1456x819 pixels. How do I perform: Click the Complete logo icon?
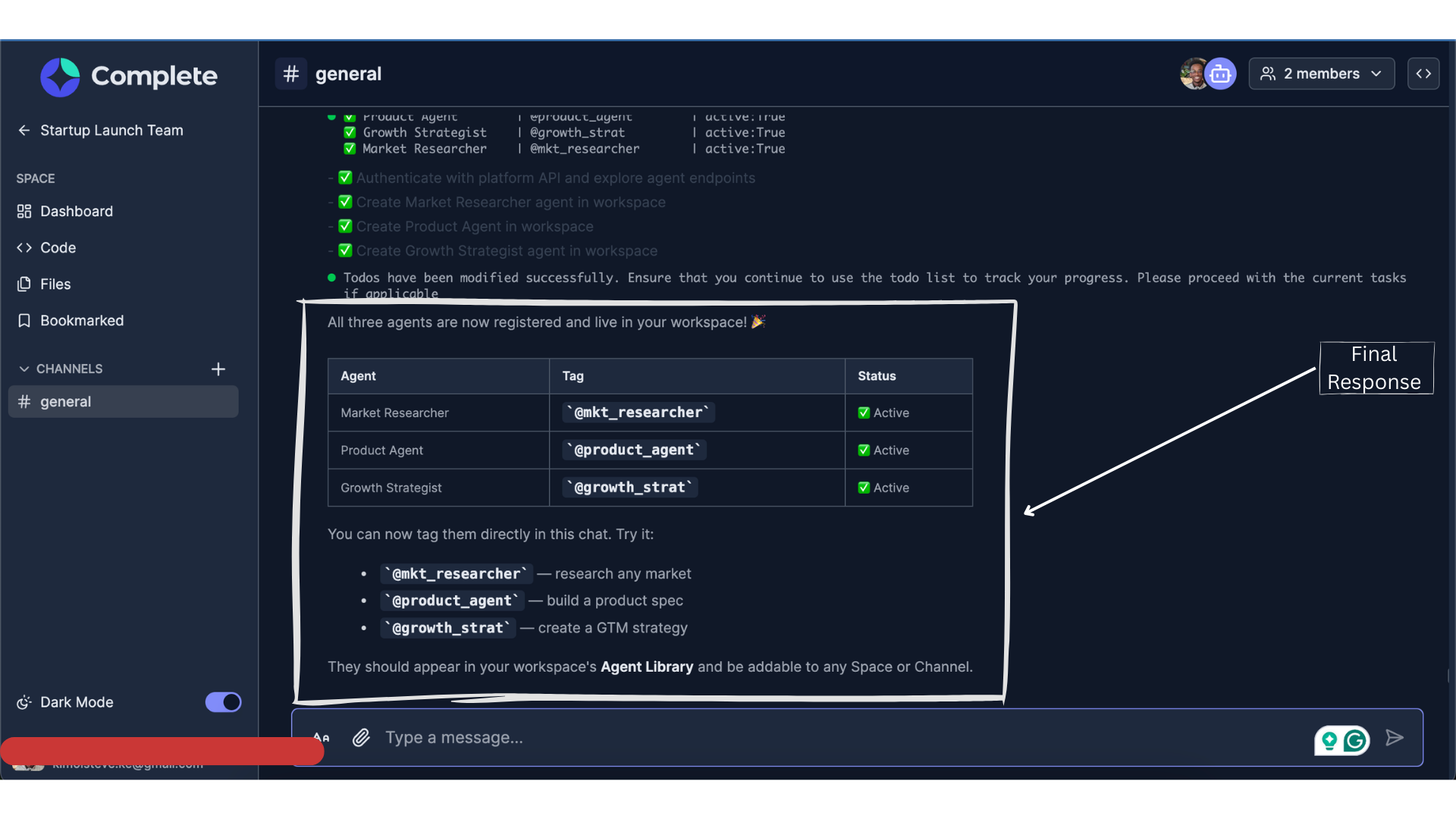[60, 77]
